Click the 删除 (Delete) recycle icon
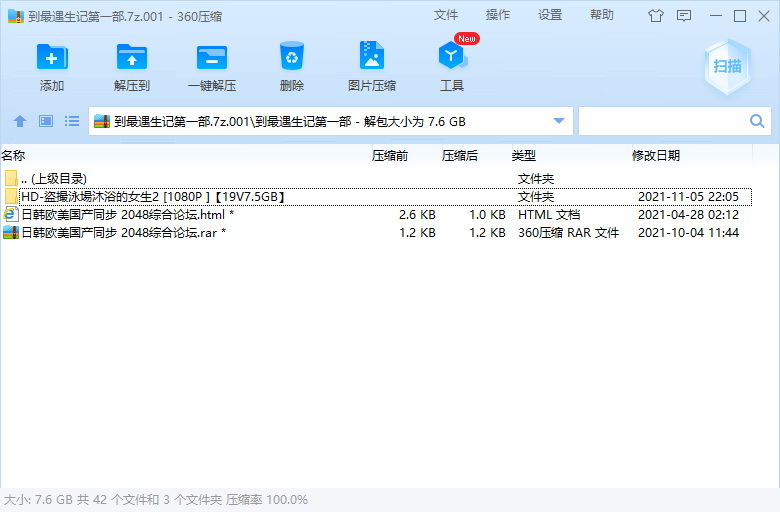The image size is (780, 512). (x=292, y=58)
